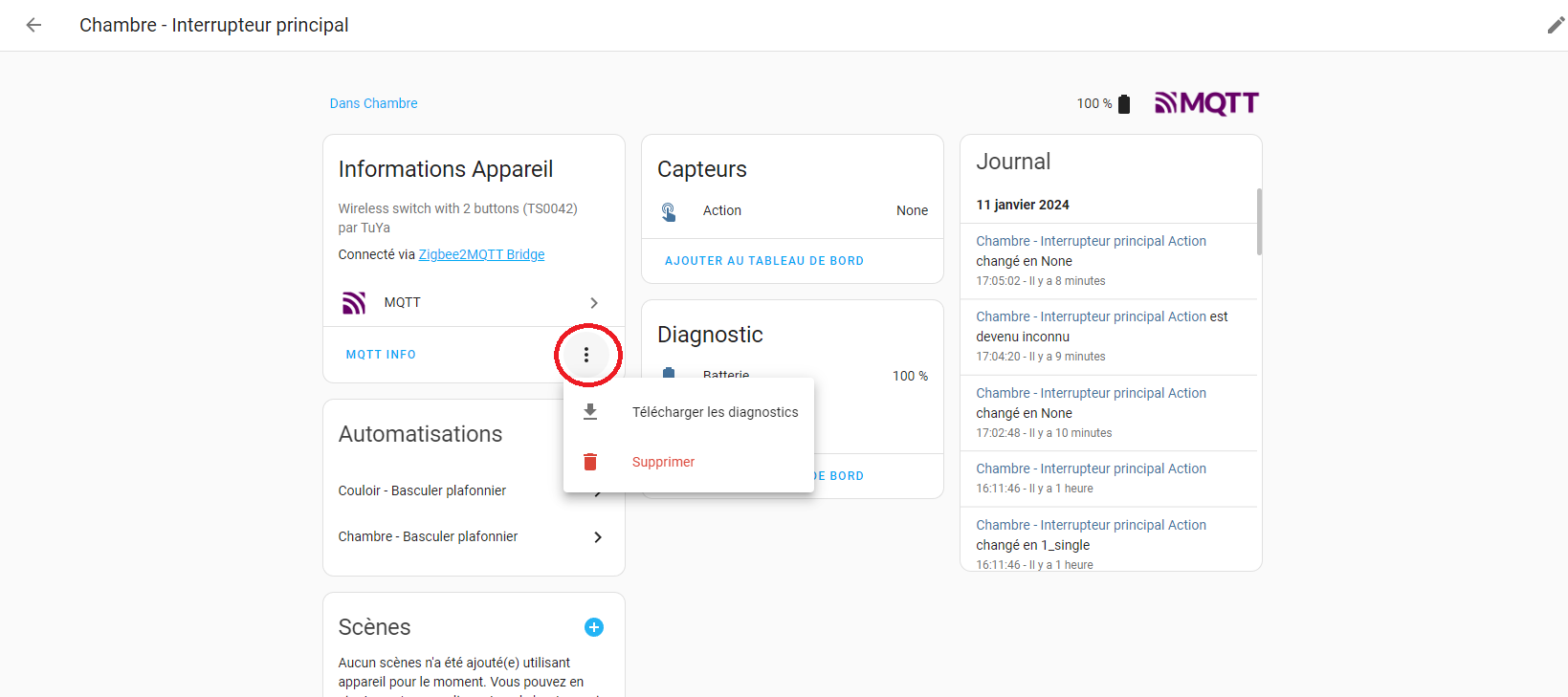Open the 17:05:02 journal entry link
The height and width of the screenshot is (697, 1568).
click(1091, 241)
